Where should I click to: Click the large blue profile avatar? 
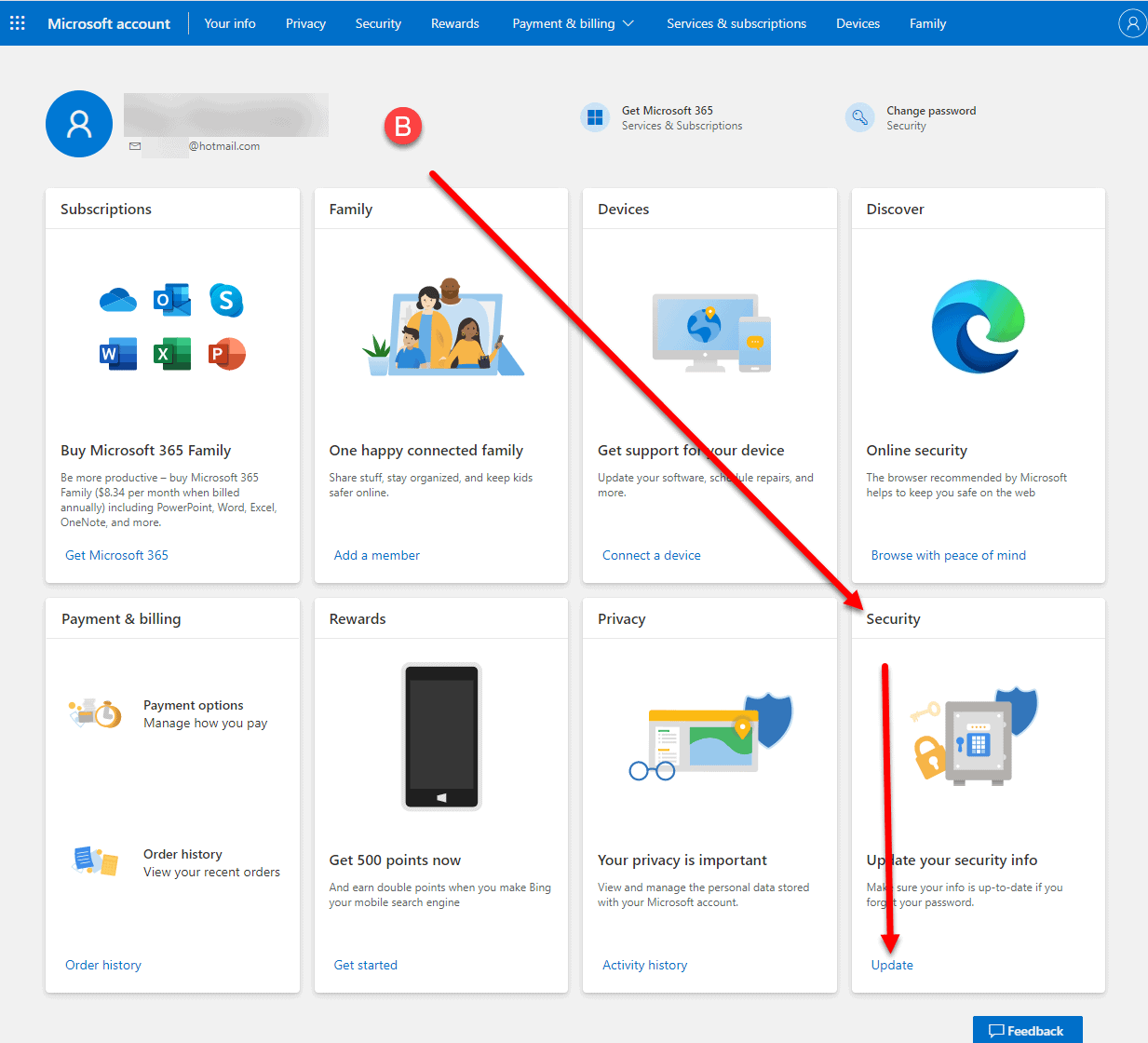pyautogui.click(x=79, y=124)
